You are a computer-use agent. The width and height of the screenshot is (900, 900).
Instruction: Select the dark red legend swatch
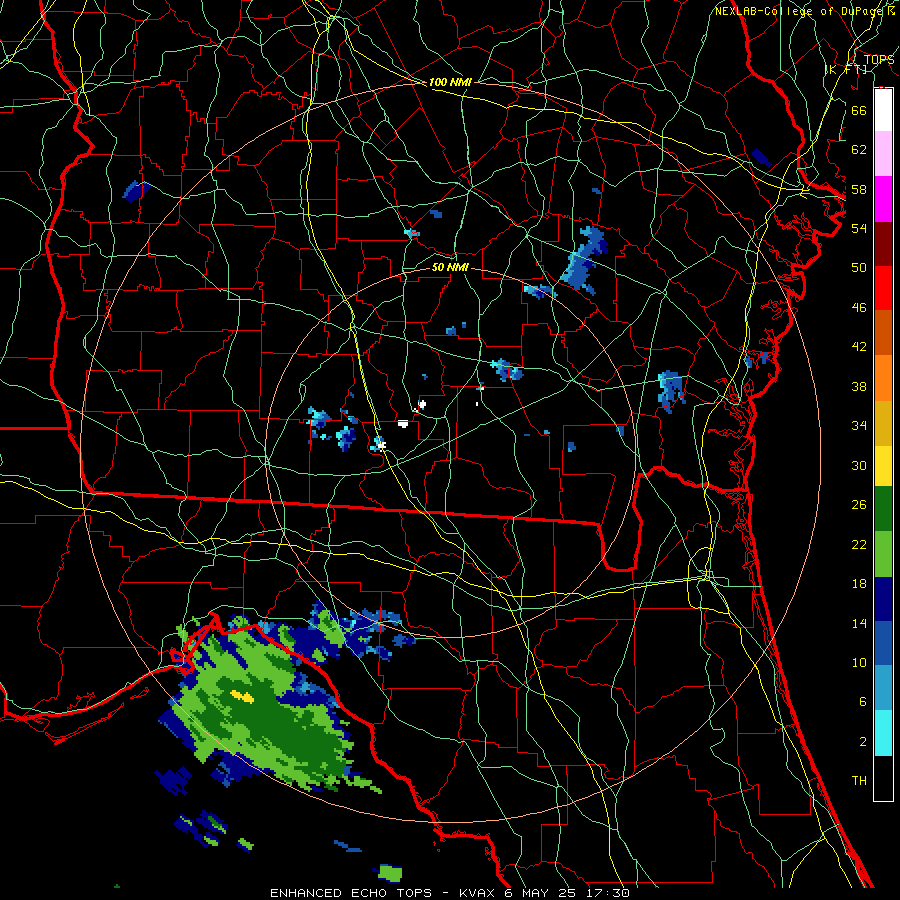[883, 243]
